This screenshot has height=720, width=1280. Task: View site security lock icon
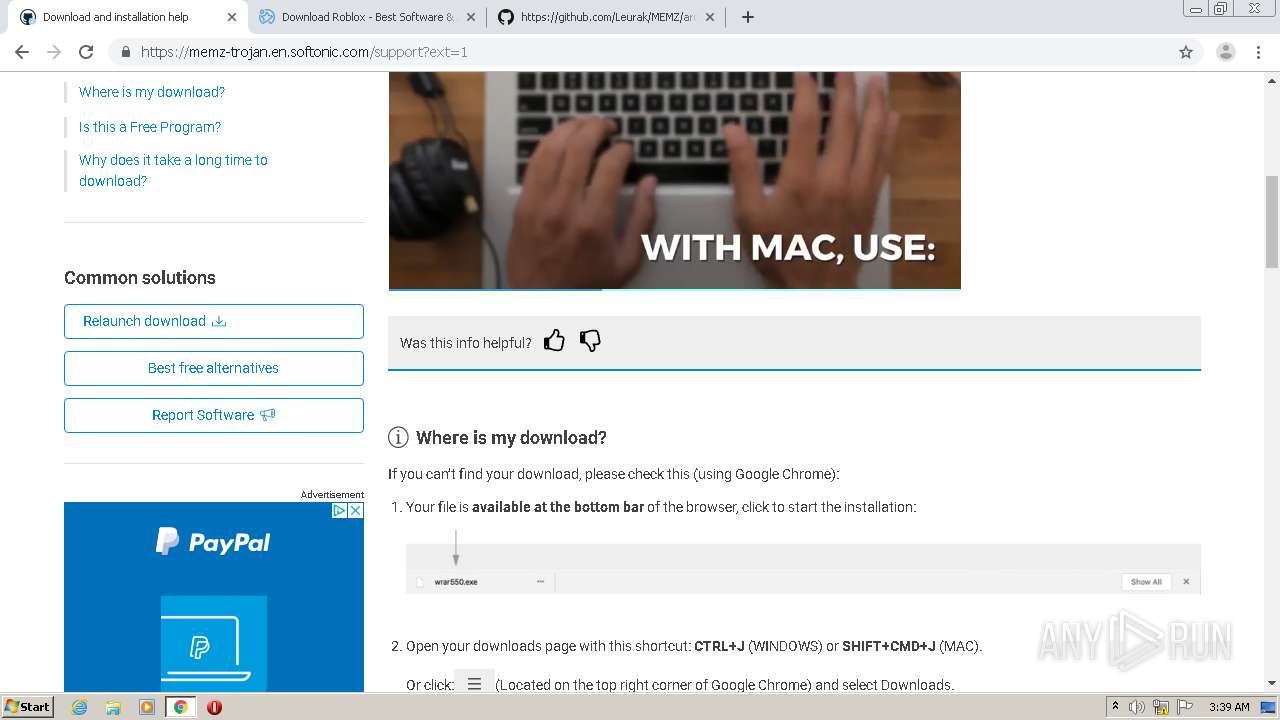(125, 52)
